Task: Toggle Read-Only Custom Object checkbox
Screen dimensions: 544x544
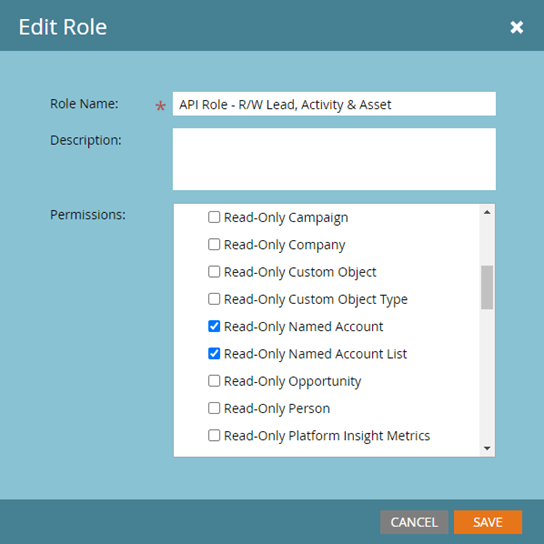Action: 214,272
